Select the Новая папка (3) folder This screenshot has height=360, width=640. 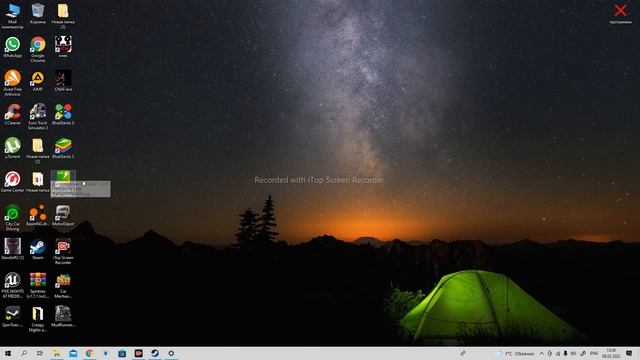(63, 16)
